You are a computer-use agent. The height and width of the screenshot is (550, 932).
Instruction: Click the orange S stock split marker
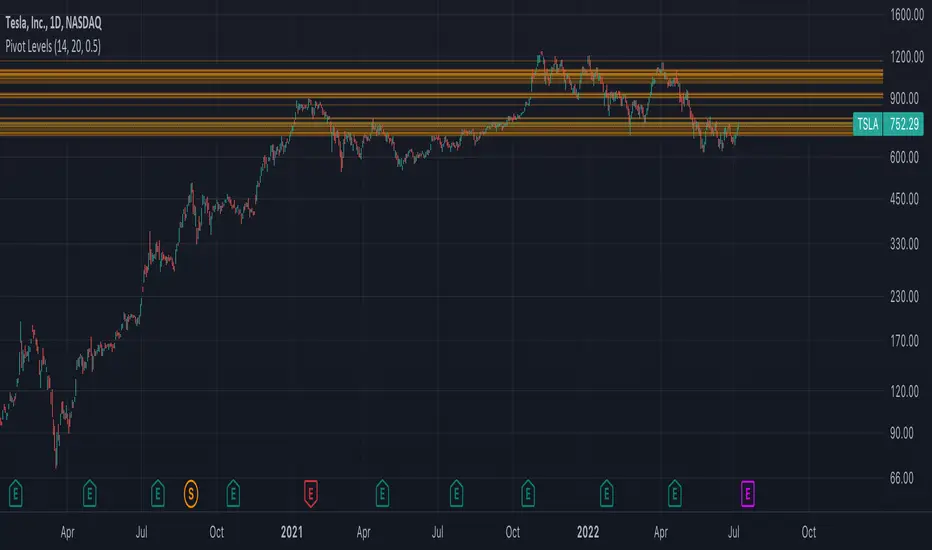pos(191,491)
